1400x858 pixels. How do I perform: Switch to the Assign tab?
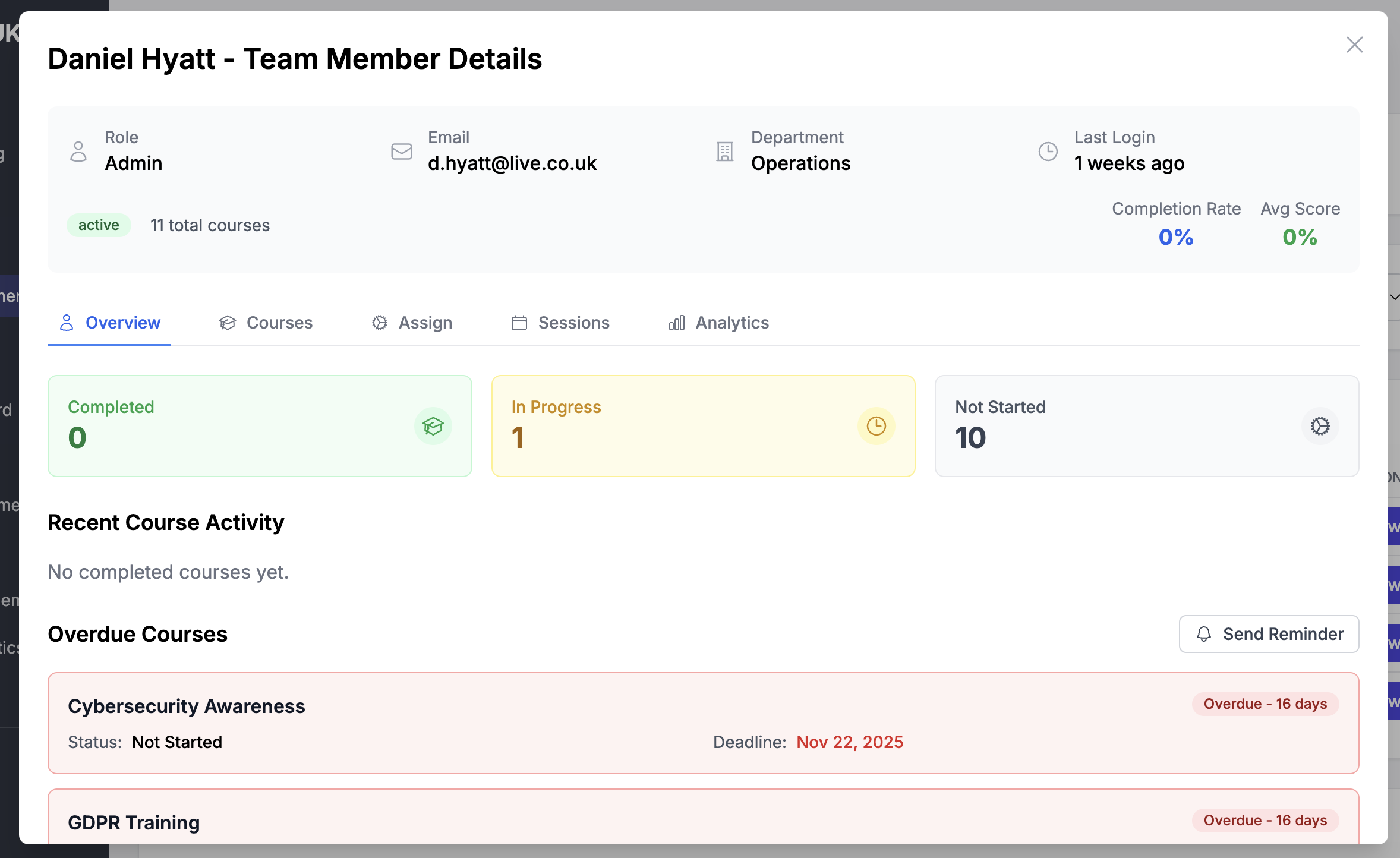pyautogui.click(x=425, y=323)
